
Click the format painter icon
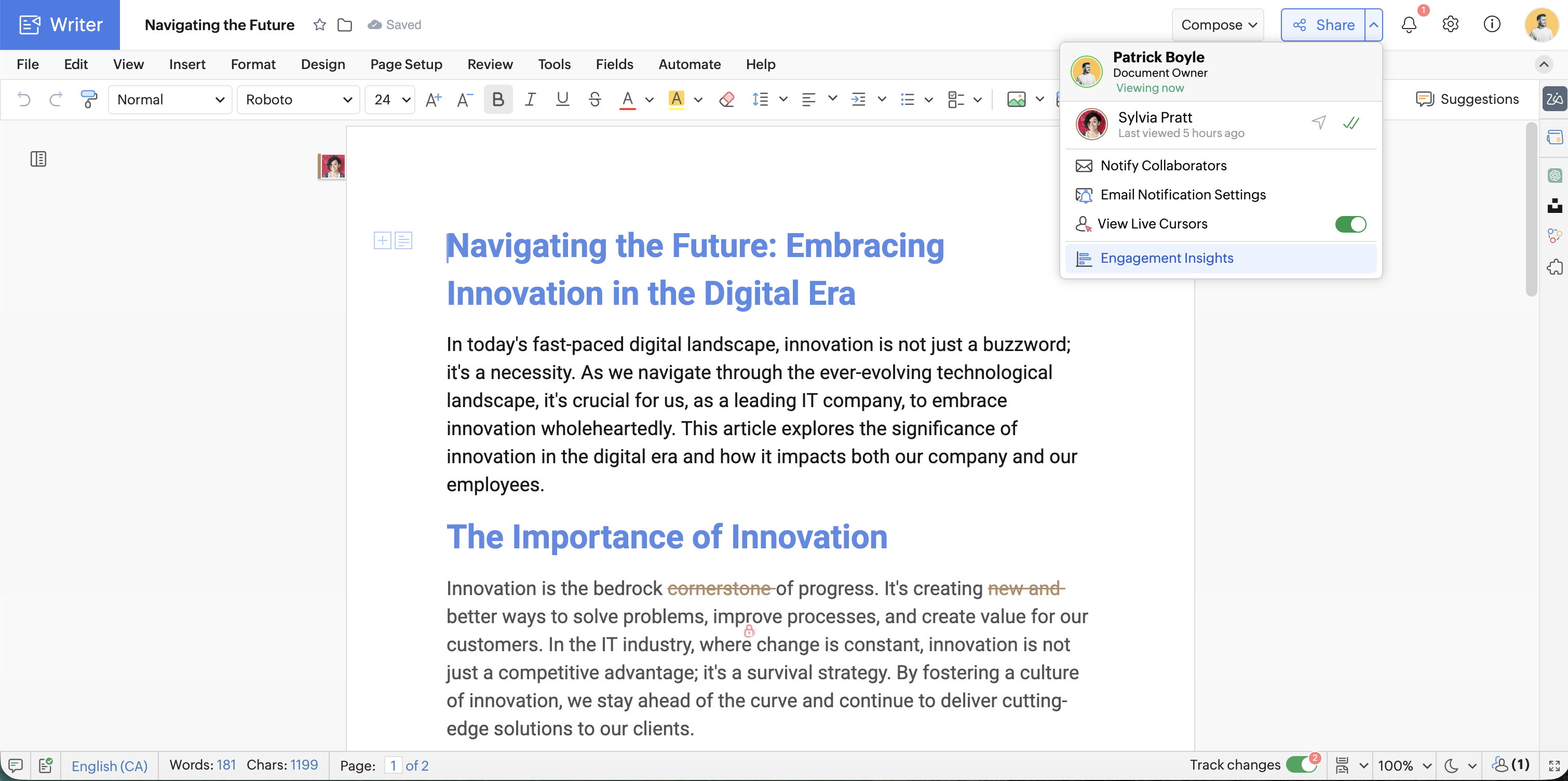(89, 99)
